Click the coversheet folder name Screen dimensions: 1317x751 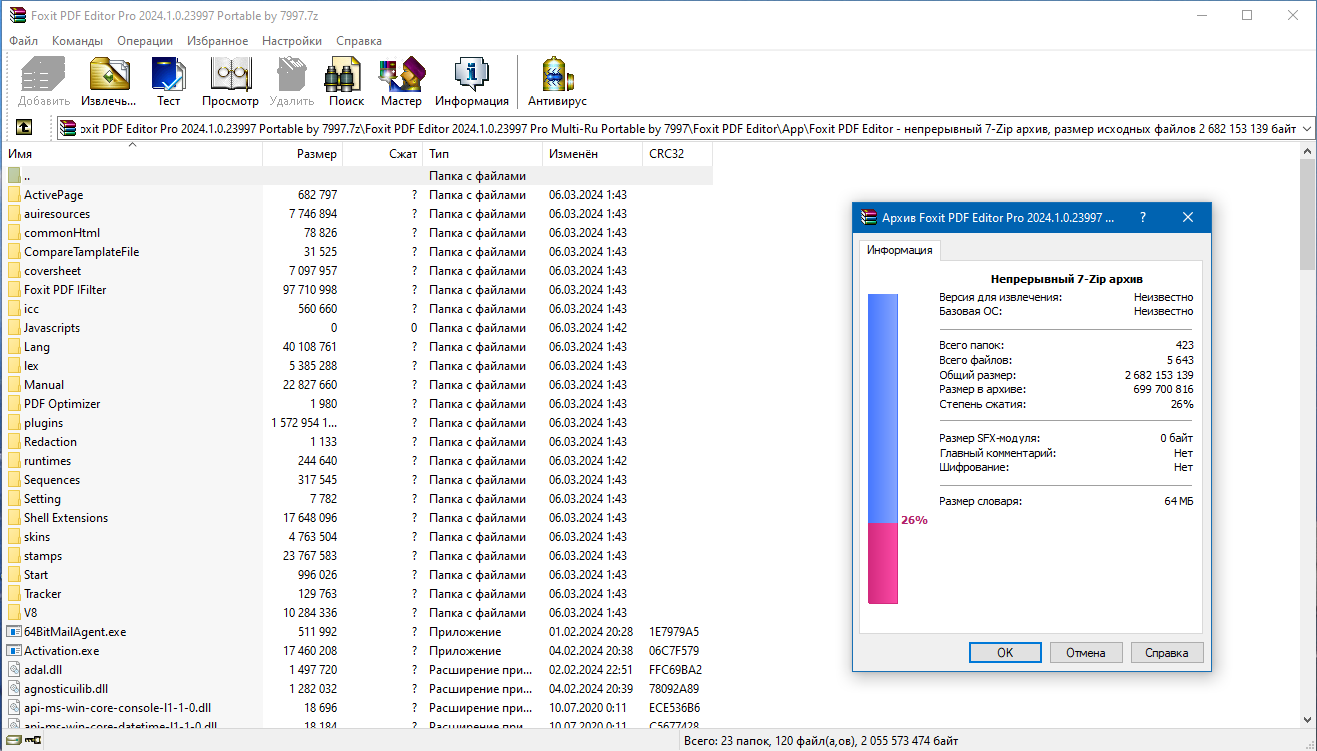coord(53,271)
